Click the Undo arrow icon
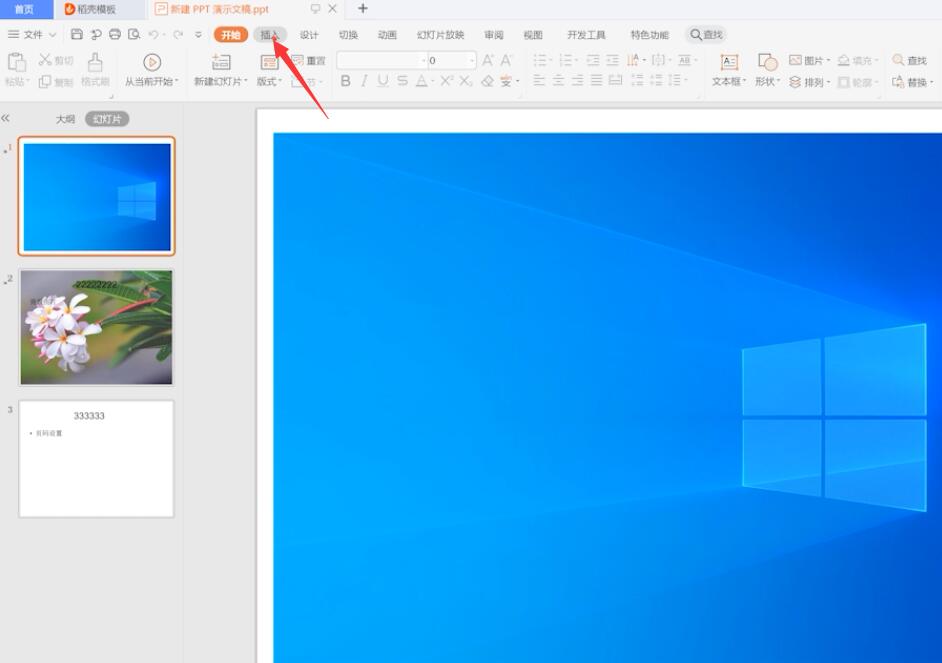This screenshot has height=663, width=942. point(153,35)
